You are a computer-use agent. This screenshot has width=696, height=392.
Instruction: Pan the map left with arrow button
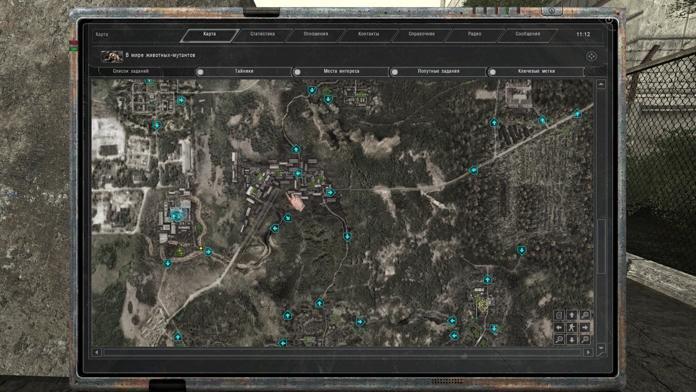pos(559,328)
